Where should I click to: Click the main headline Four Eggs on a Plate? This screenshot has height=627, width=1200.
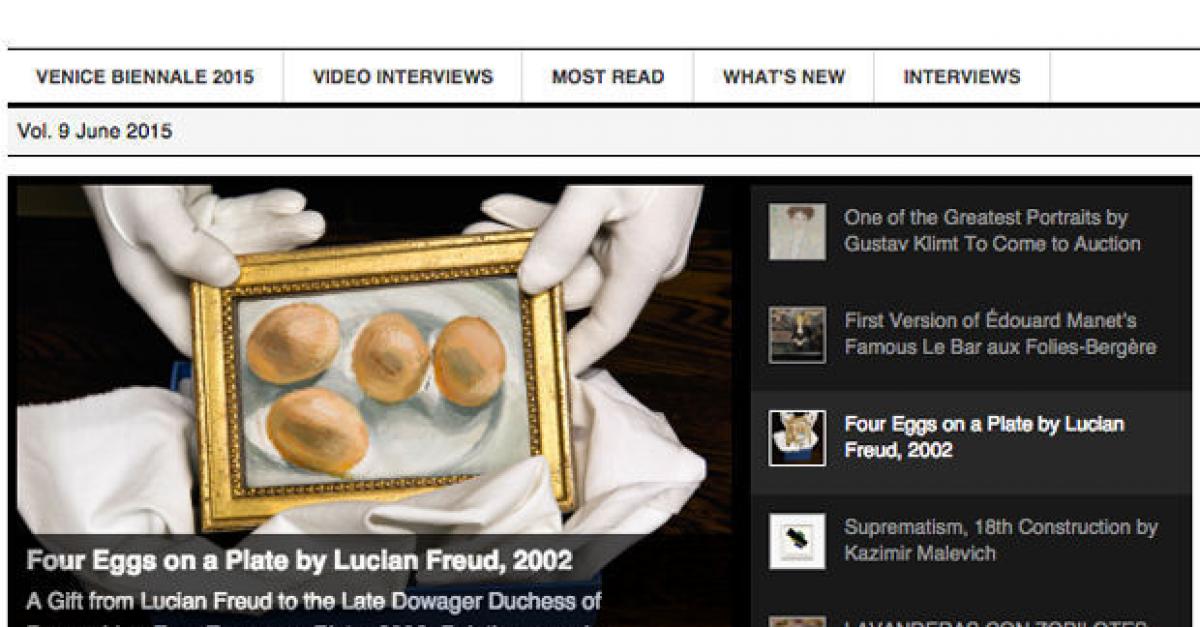[x=299, y=560]
